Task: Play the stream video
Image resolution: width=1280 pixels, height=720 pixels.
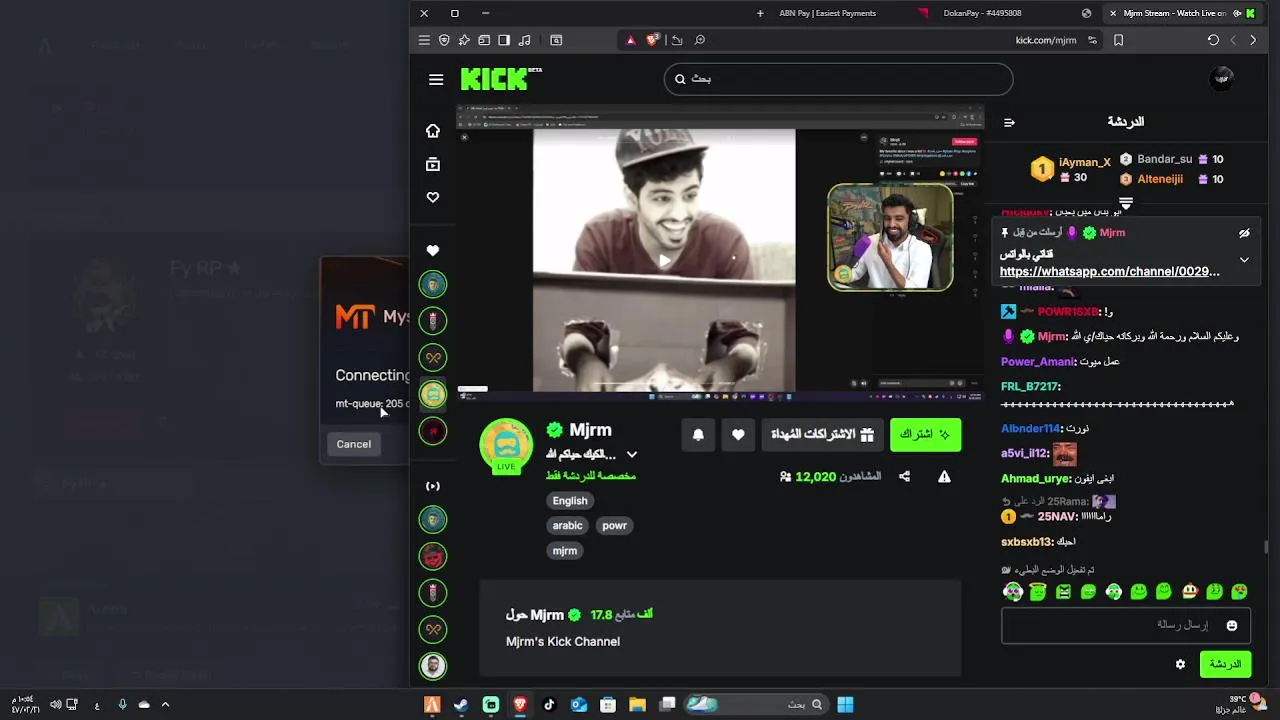Action: pyautogui.click(x=665, y=261)
